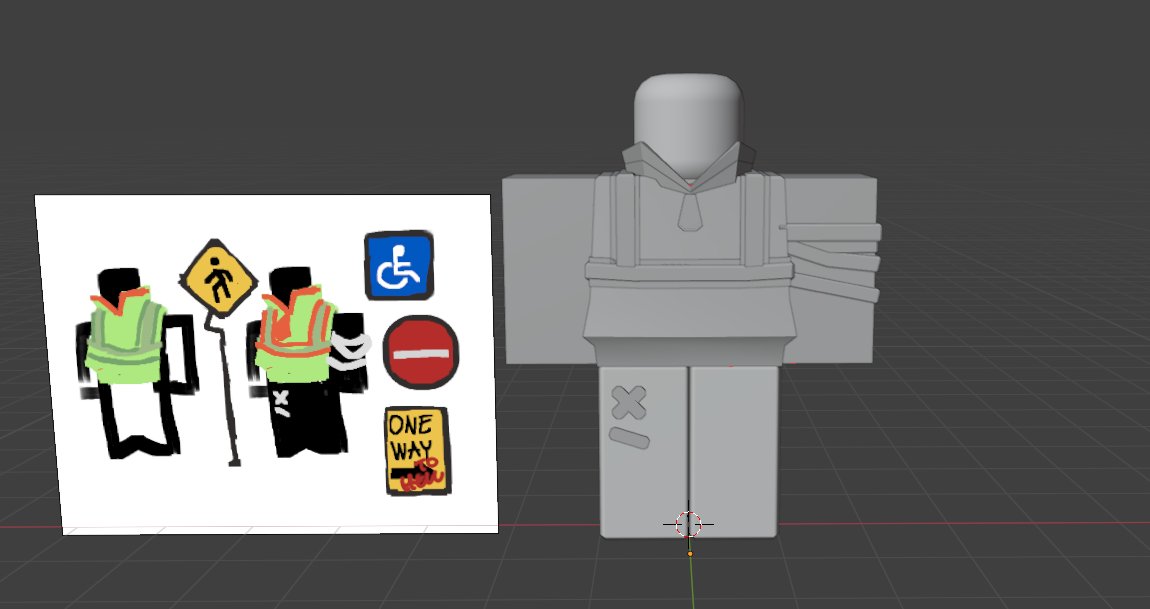Screen dimensions: 1150x609
Task: Select the horizontal waist strap of the vest
Action: [689, 271]
